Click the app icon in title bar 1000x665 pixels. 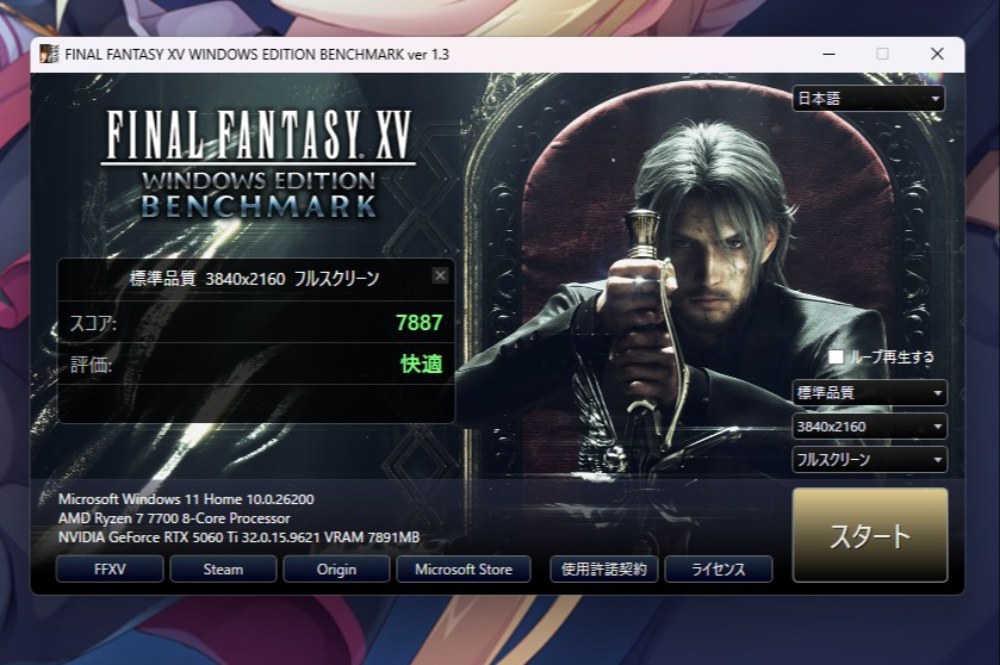[48, 54]
